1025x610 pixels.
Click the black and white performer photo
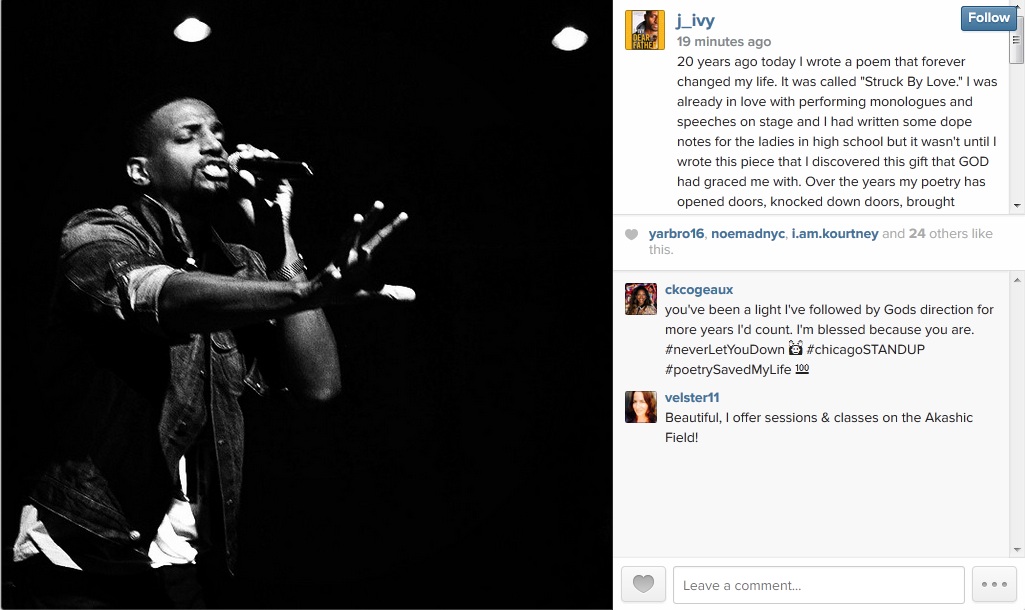pos(307,305)
